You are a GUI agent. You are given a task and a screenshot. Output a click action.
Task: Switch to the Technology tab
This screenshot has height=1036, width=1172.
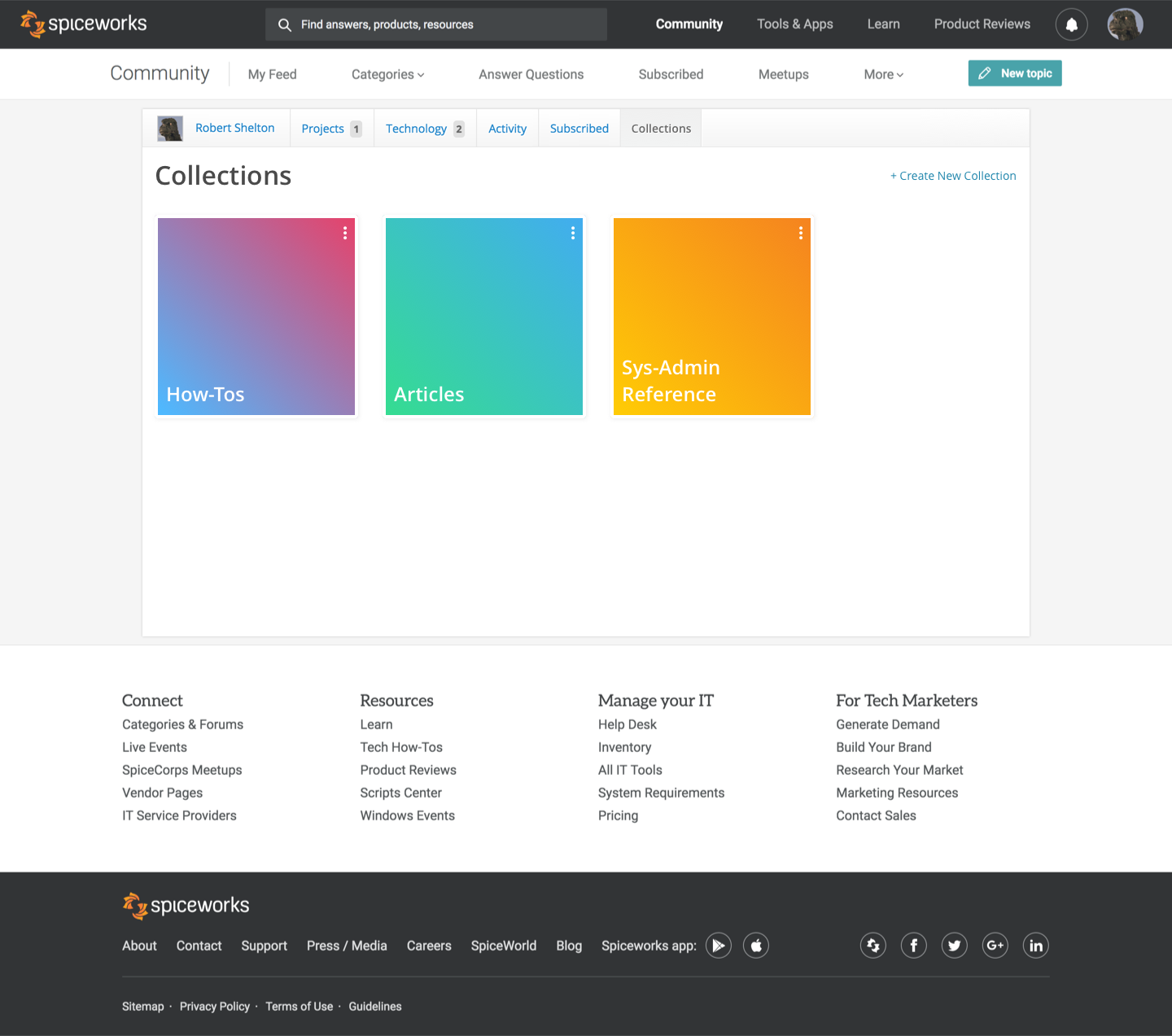tap(425, 129)
